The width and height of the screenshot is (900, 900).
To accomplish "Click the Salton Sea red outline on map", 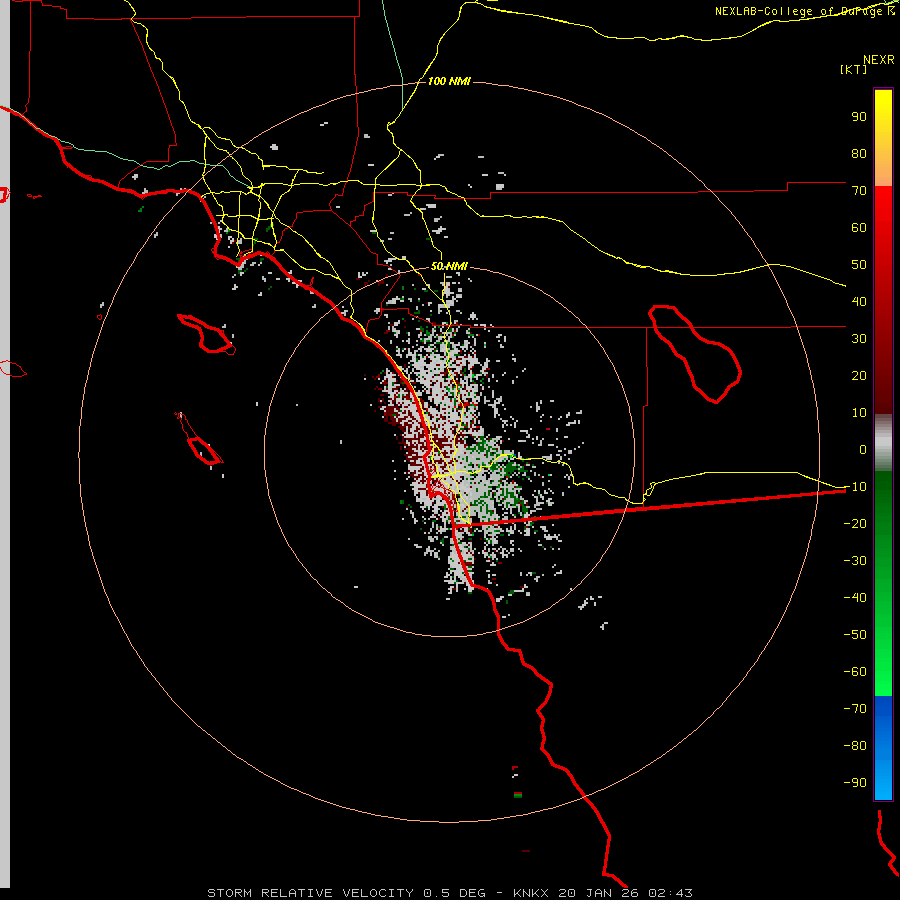I will 695,354.
